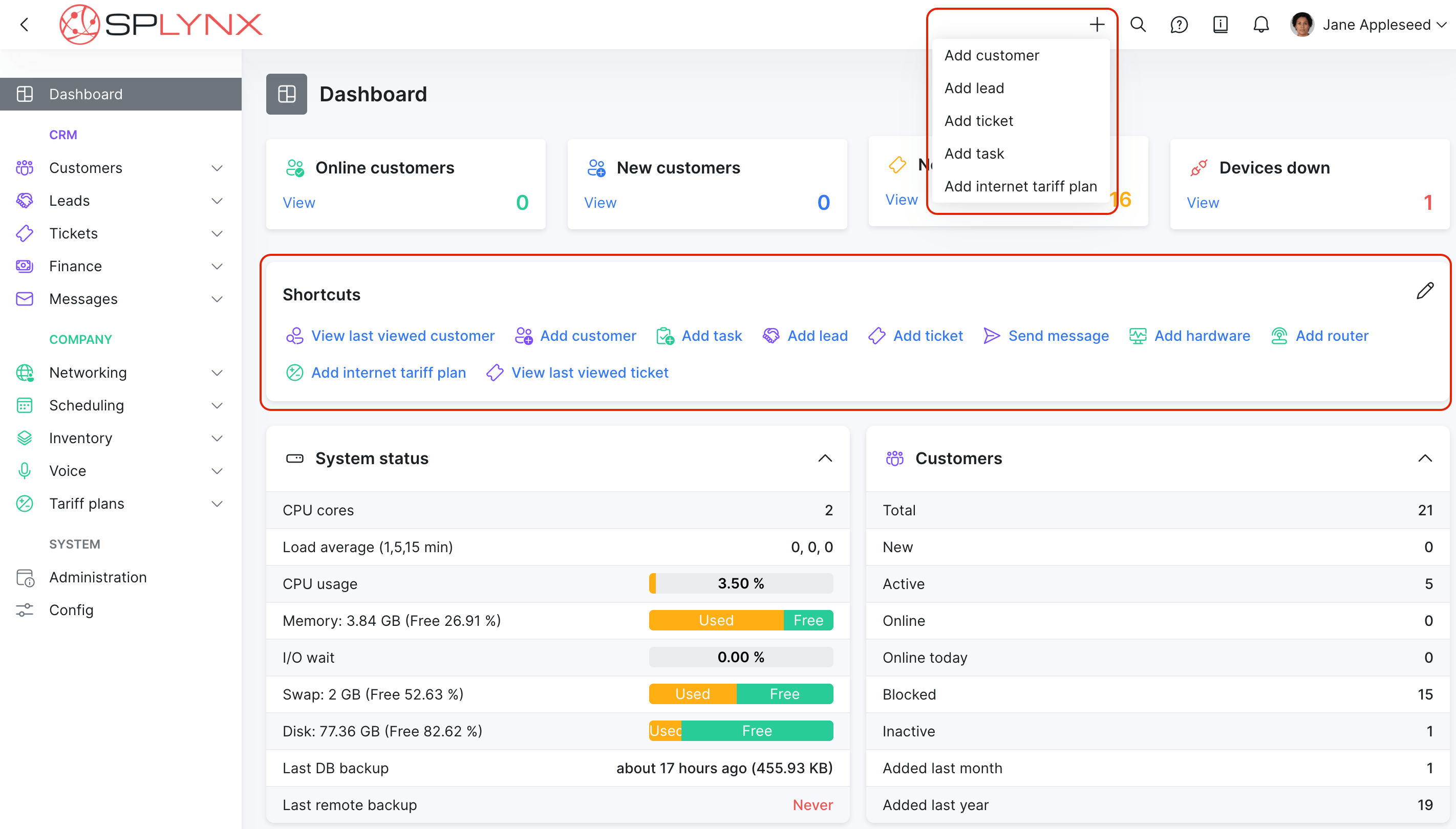Collapse the System status panel
Image resolution: width=1456 pixels, height=829 pixels.
(x=825, y=459)
